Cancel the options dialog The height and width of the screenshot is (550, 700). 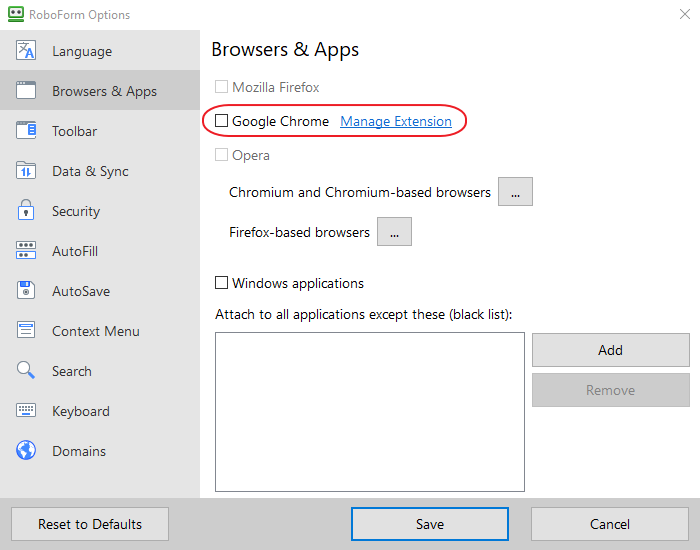[x=610, y=524]
